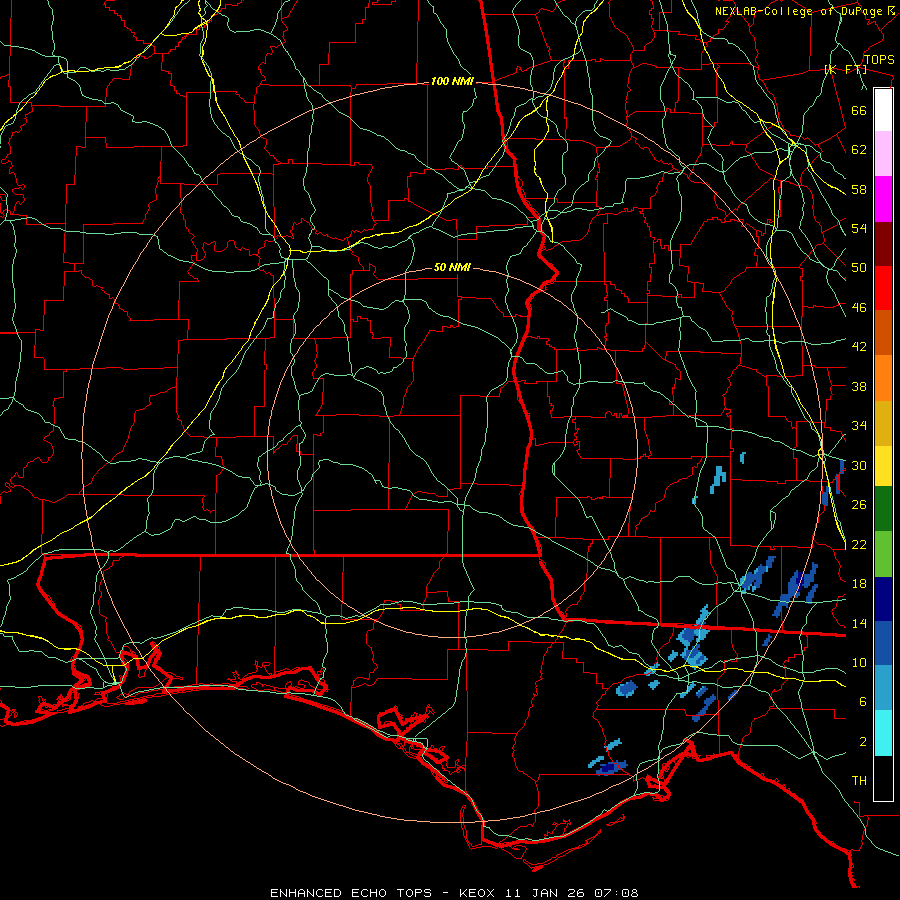Select the bright red 50 kft legend swatch
This screenshot has width=900, height=900.
(x=883, y=288)
